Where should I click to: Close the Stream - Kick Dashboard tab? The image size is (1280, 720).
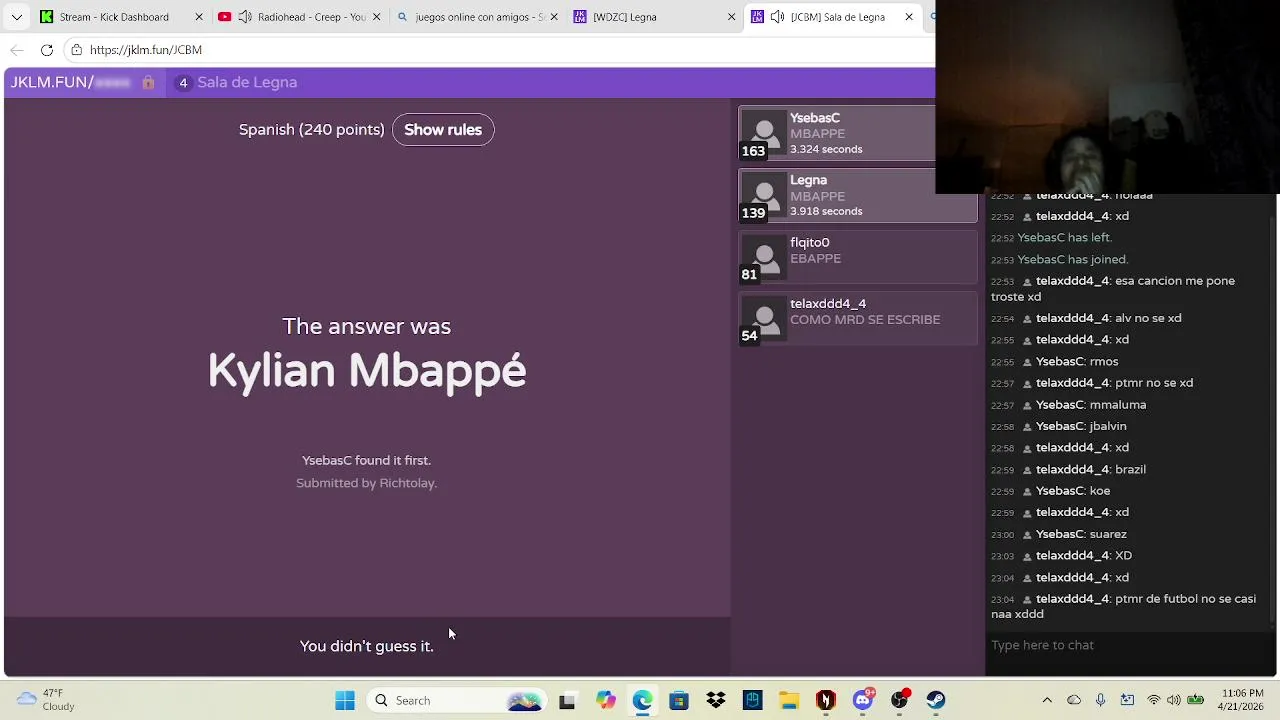tap(198, 17)
